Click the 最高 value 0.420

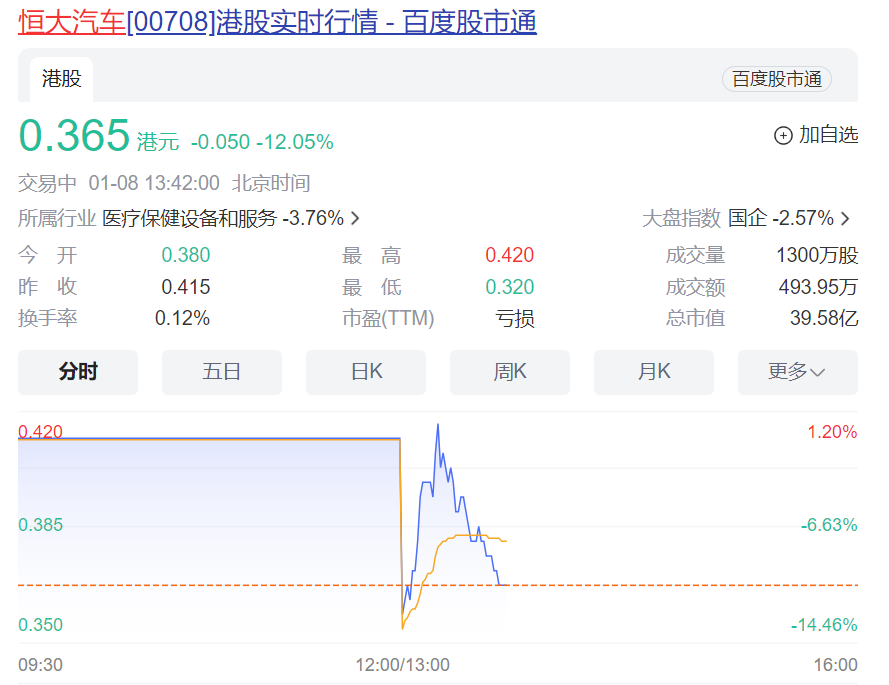click(x=510, y=255)
